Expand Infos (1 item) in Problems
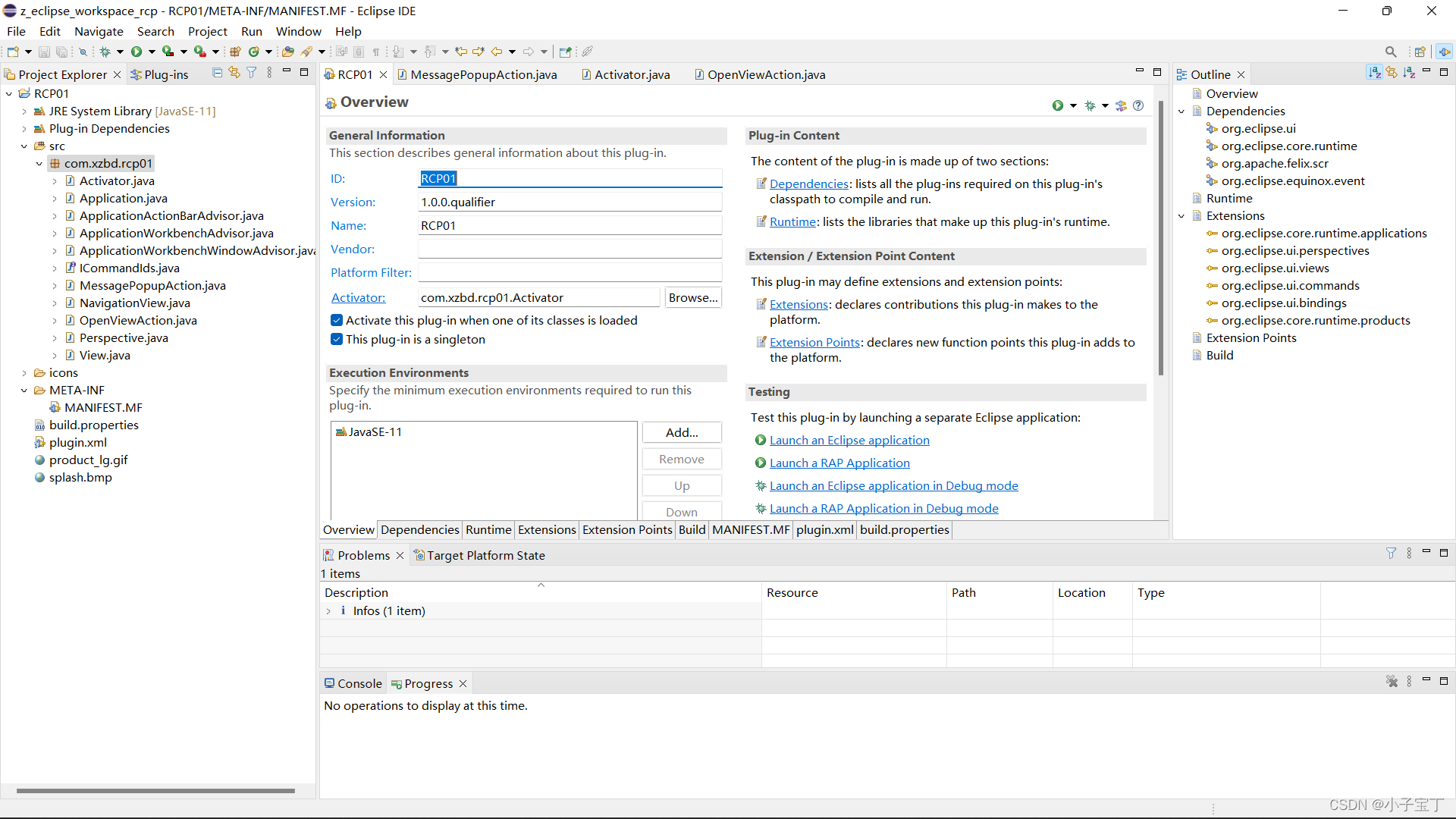Image resolution: width=1456 pixels, height=819 pixels. pos(328,610)
